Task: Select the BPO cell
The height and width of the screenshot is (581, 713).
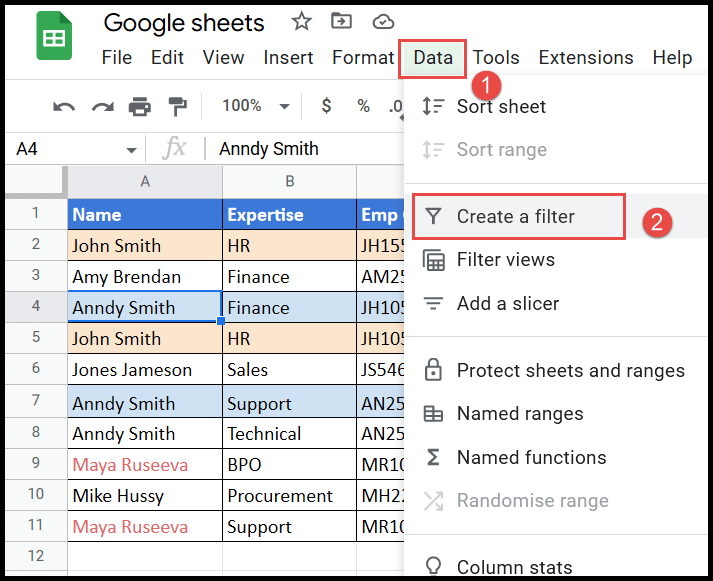Action: click(289, 465)
